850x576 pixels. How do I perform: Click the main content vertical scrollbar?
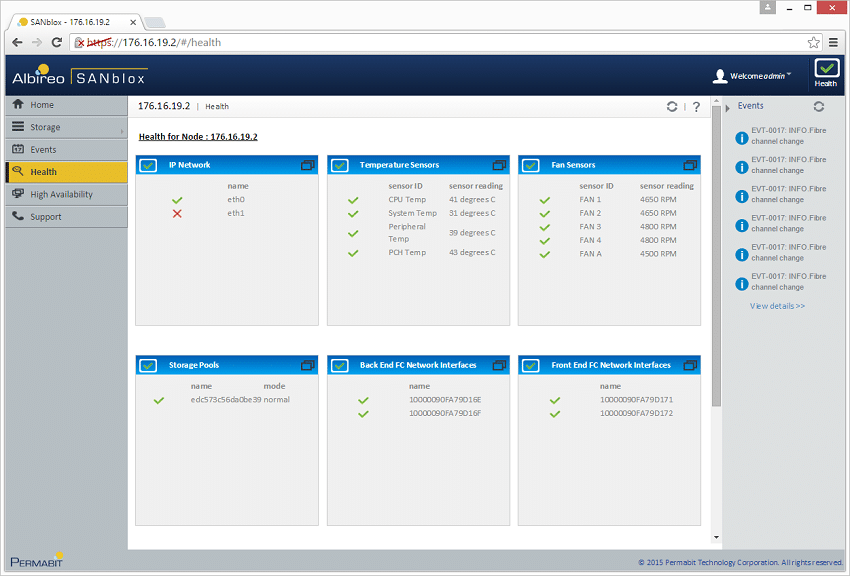coord(717,255)
